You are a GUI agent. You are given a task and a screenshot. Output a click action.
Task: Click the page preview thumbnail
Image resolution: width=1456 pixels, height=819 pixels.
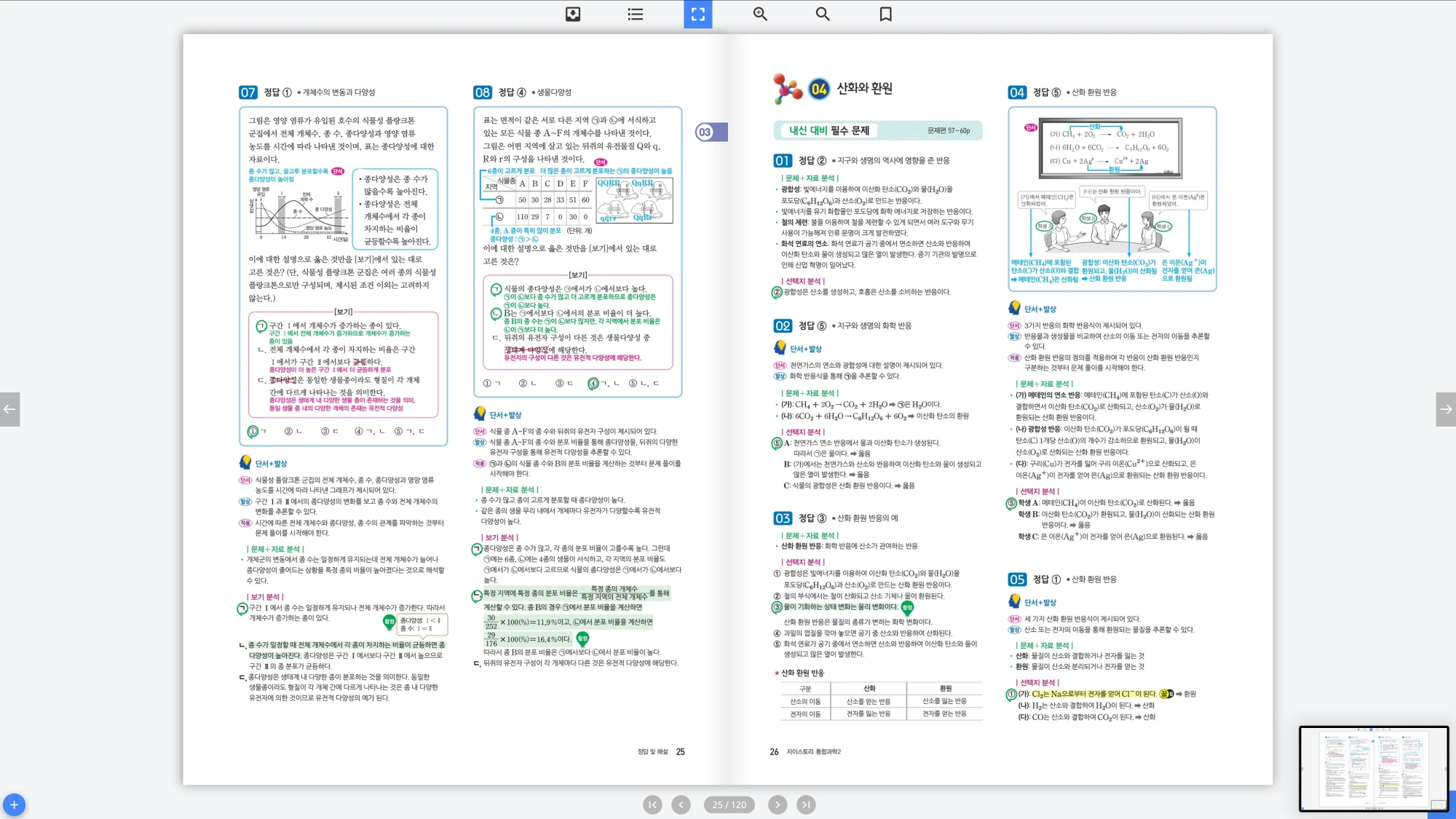click(x=1373, y=768)
